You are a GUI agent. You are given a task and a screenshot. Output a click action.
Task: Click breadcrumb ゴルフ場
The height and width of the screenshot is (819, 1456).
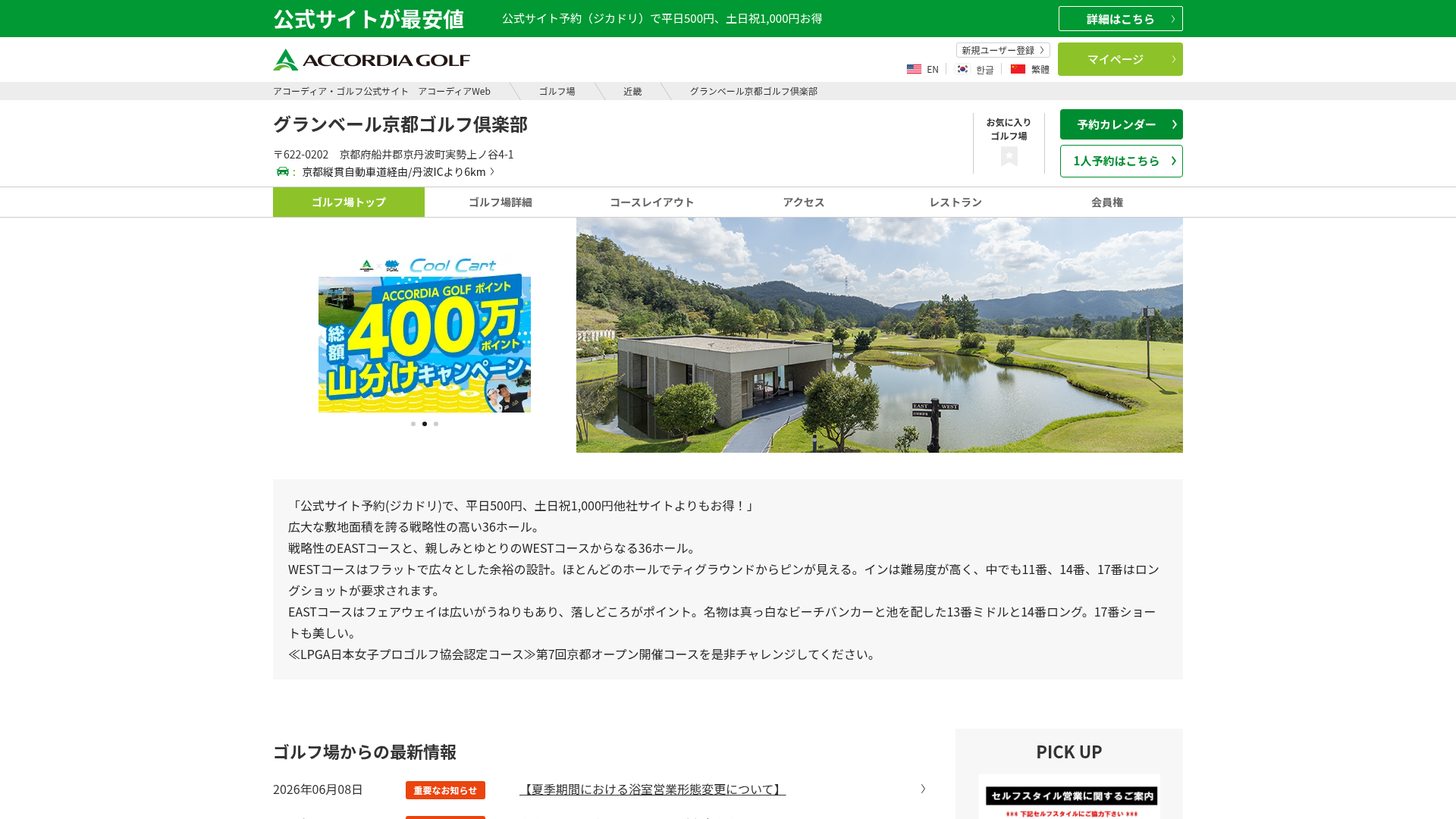(x=557, y=91)
